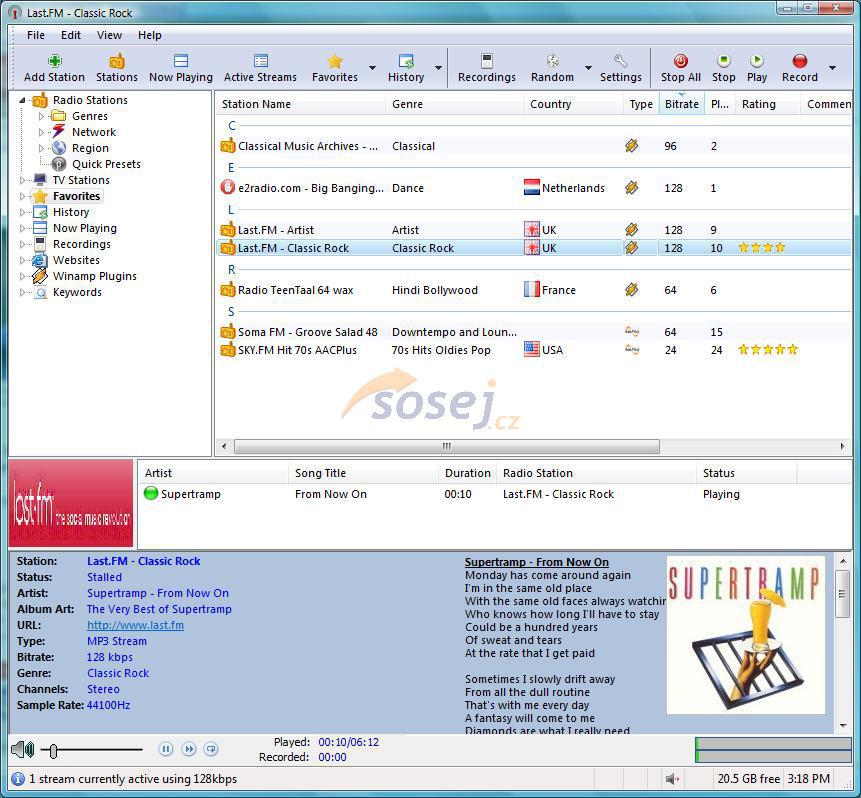Image resolution: width=861 pixels, height=798 pixels.
Task: Click the green status dot beside Supertramp
Action: (x=150, y=493)
